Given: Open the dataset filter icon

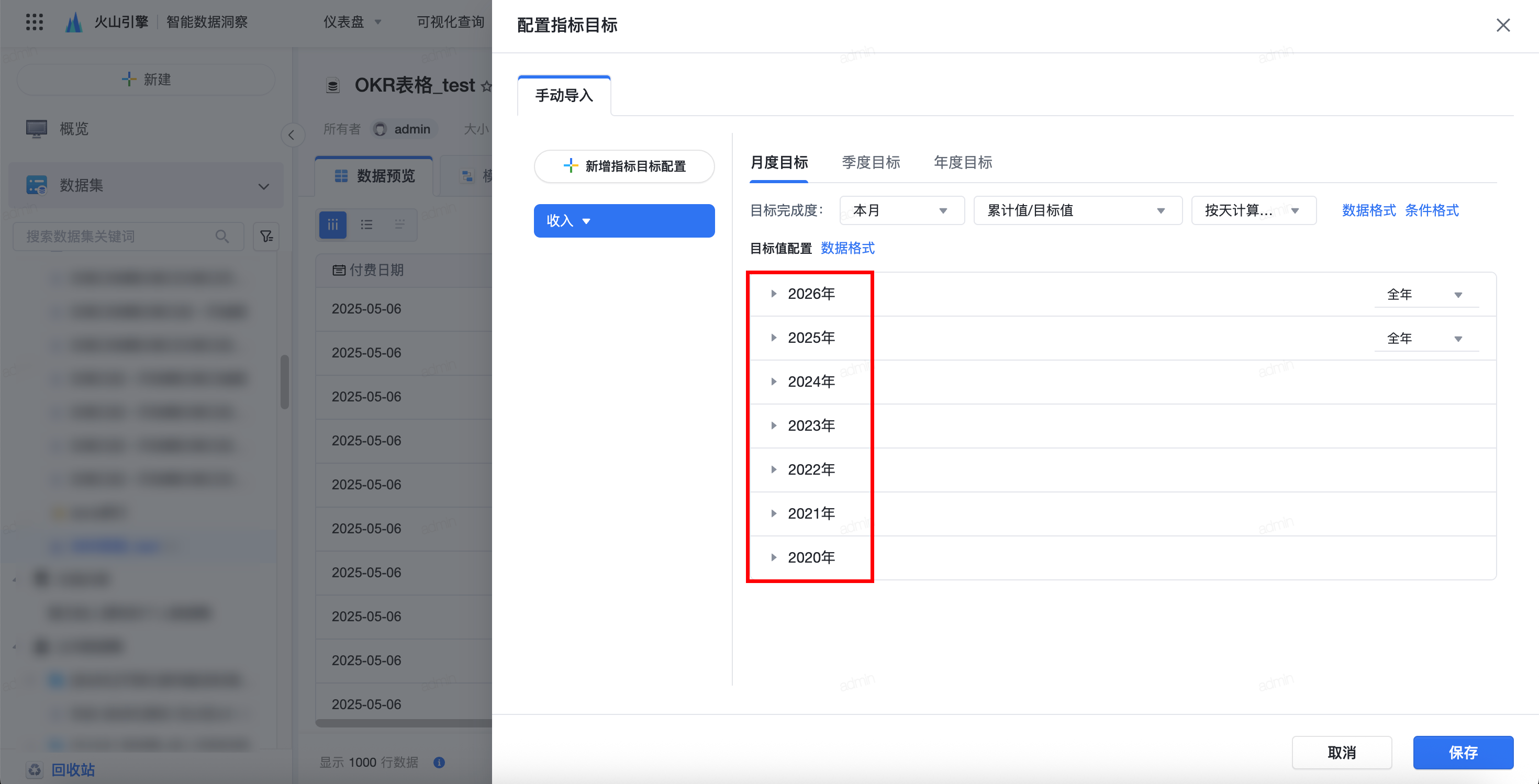Looking at the screenshot, I should (266, 237).
